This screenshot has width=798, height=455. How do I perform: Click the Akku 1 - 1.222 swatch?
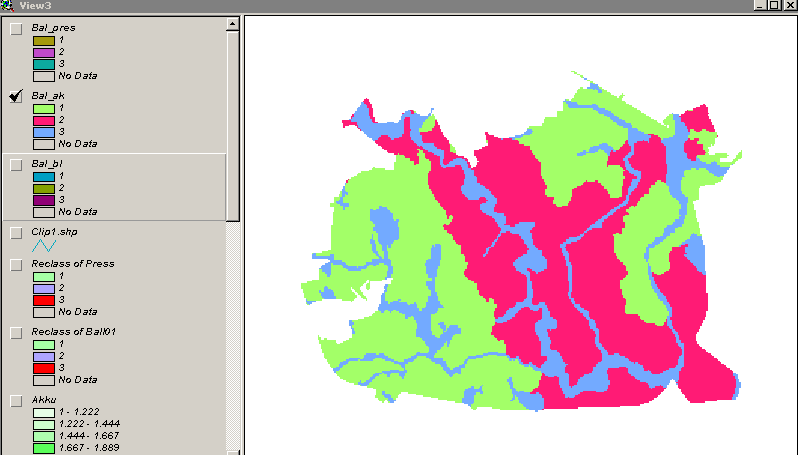[x=44, y=413]
